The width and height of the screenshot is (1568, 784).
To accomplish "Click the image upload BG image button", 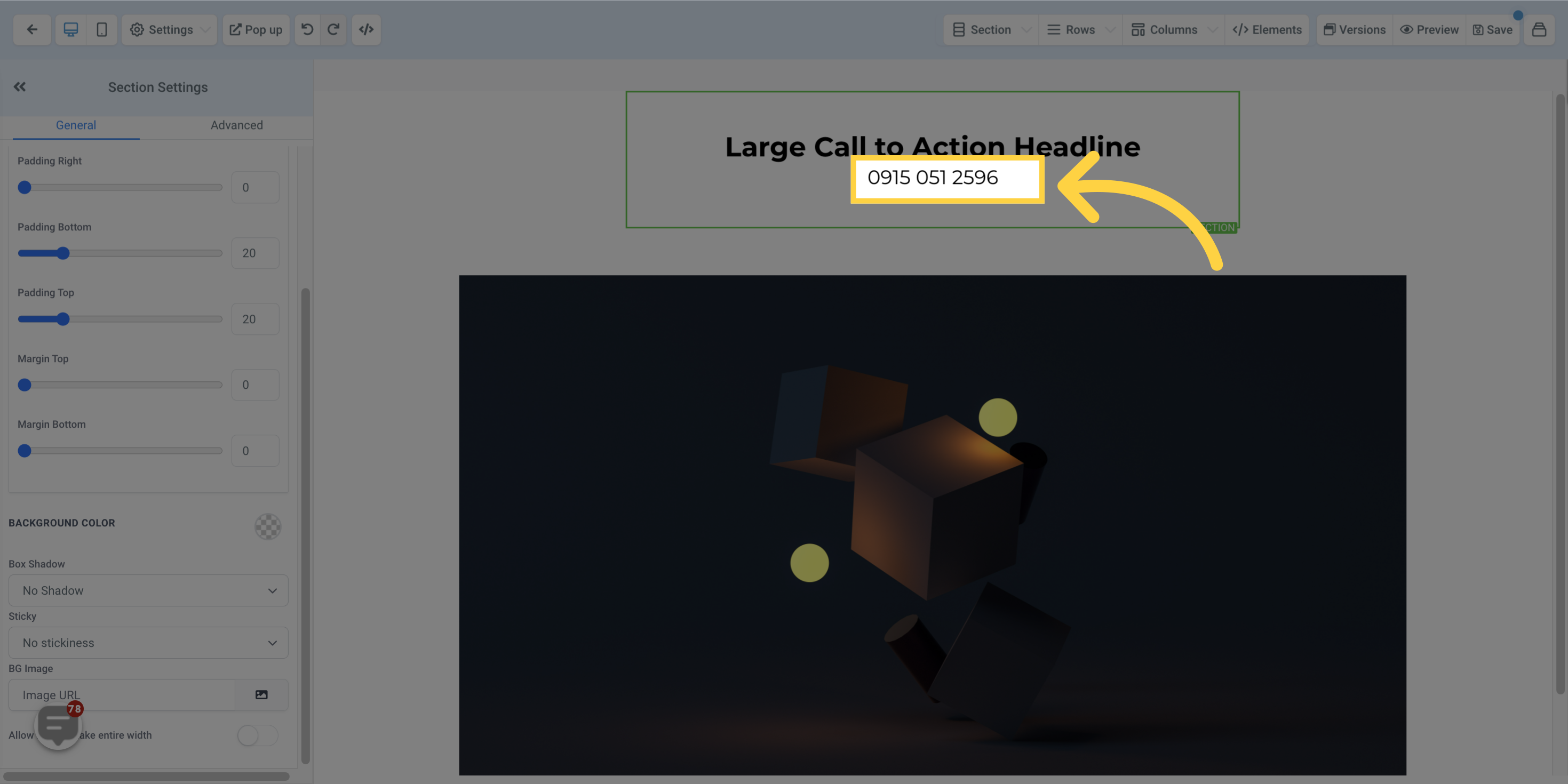I will coord(261,695).
